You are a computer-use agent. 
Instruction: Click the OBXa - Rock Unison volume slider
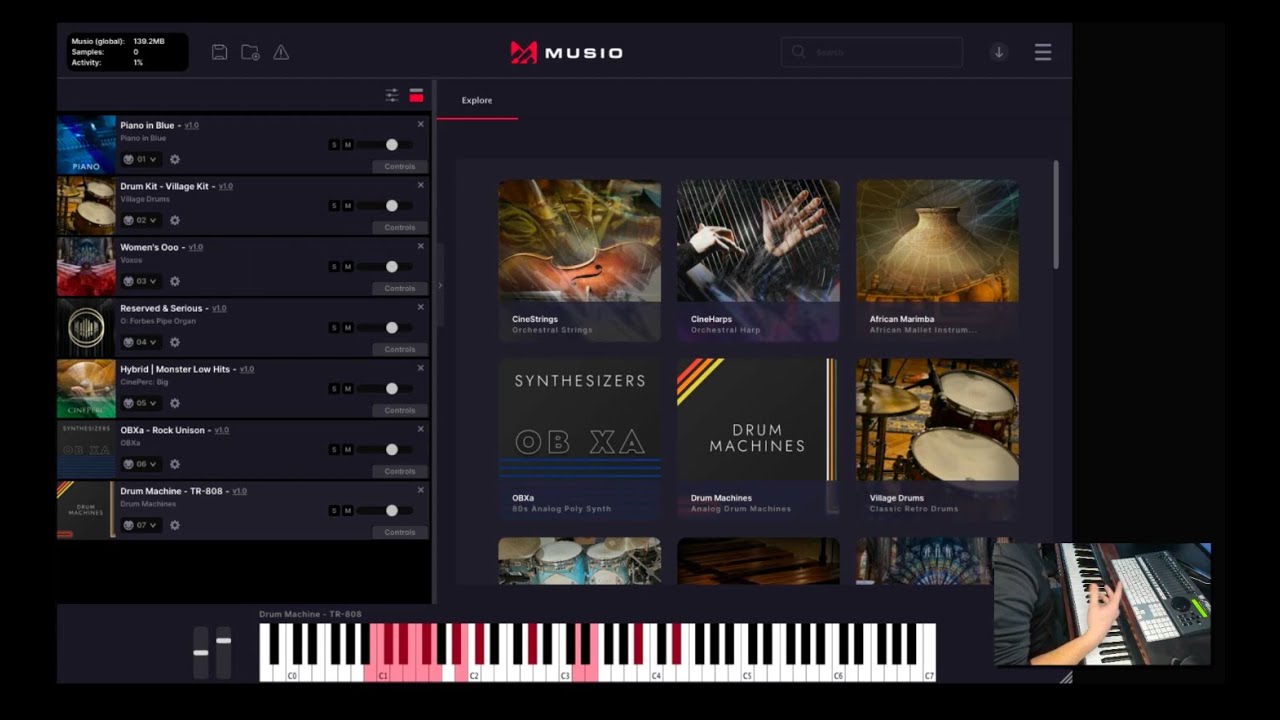click(x=386, y=450)
